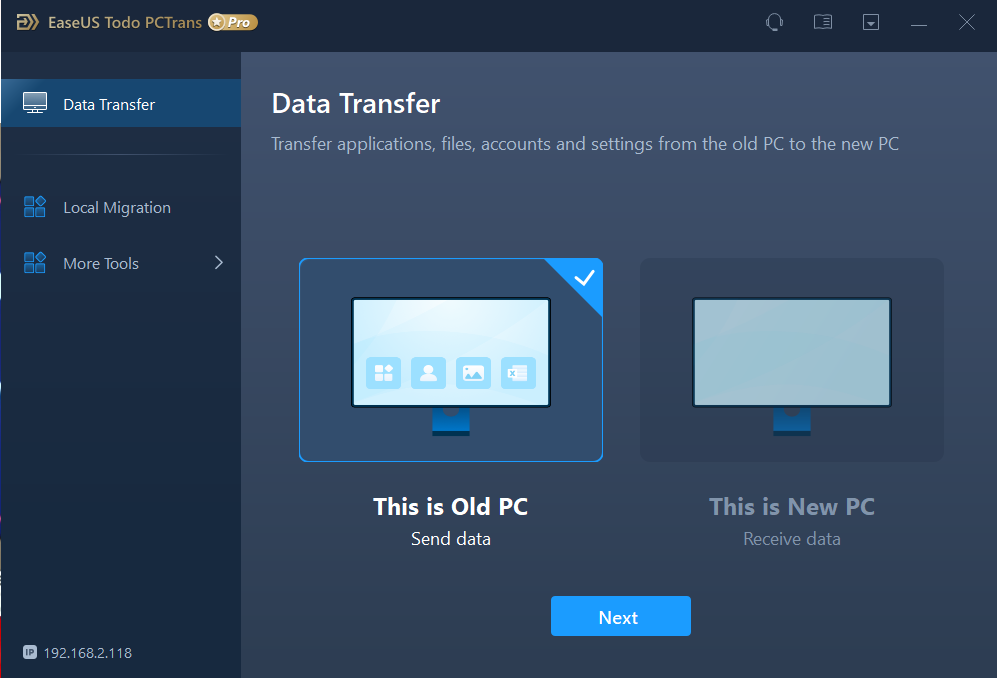Viewport: 997px width, 678px height.
Task: Click the EaseUS logo icon in title bar
Action: tap(27, 22)
